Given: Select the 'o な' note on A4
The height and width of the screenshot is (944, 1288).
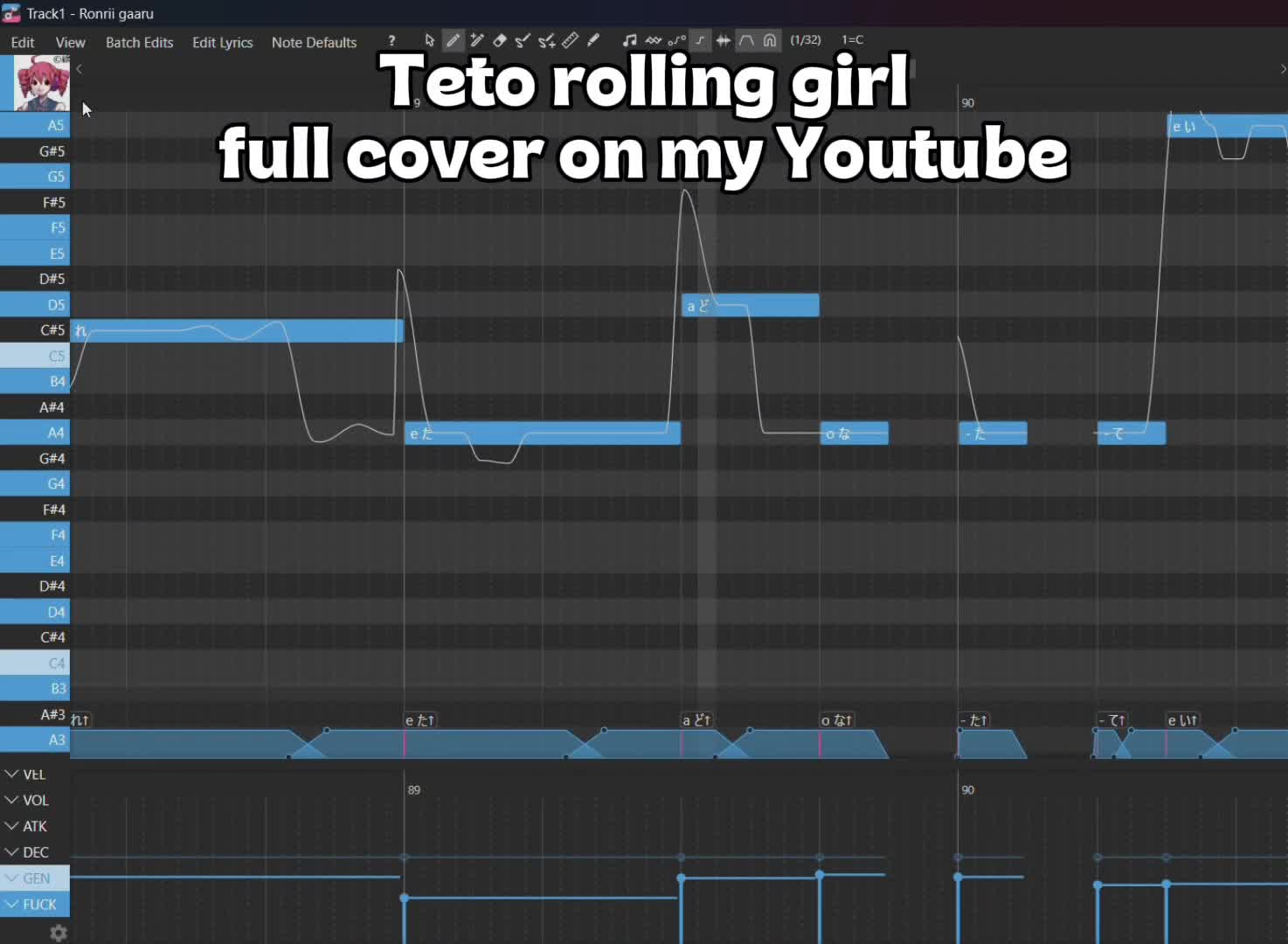Looking at the screenshot, I should [855, 433].
